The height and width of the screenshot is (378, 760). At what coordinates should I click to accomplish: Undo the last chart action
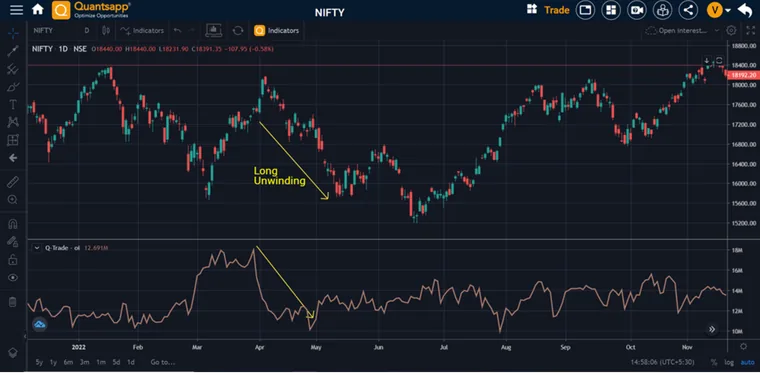177,31
